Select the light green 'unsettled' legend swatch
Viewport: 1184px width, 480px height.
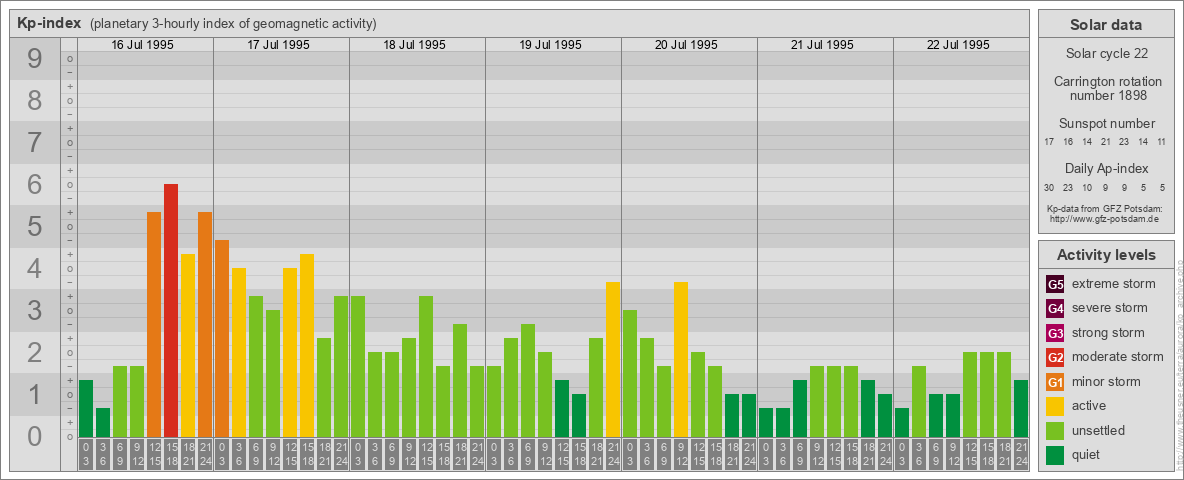[x=1055, y=430]
